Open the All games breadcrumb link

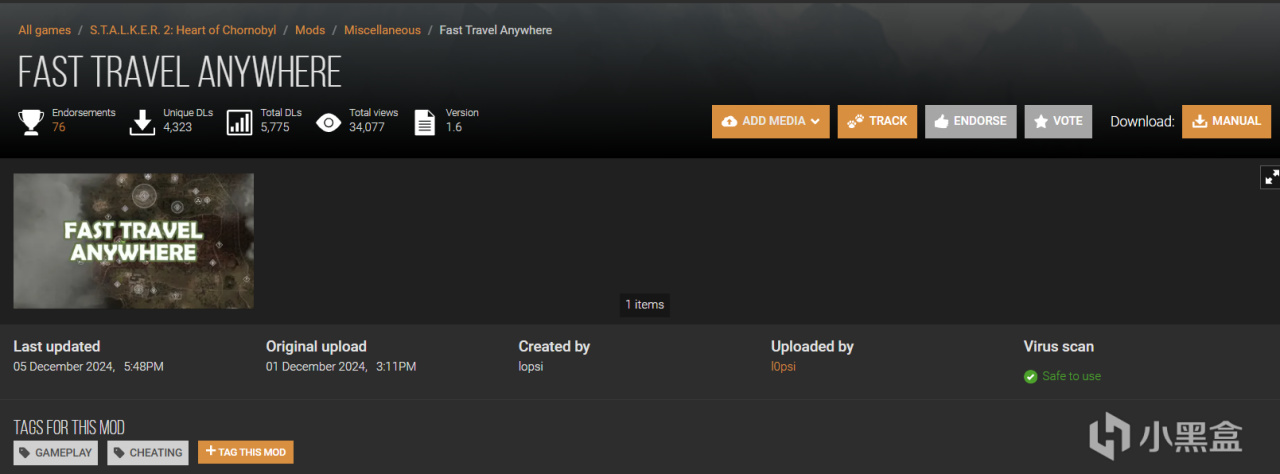(x=46, y=30)
